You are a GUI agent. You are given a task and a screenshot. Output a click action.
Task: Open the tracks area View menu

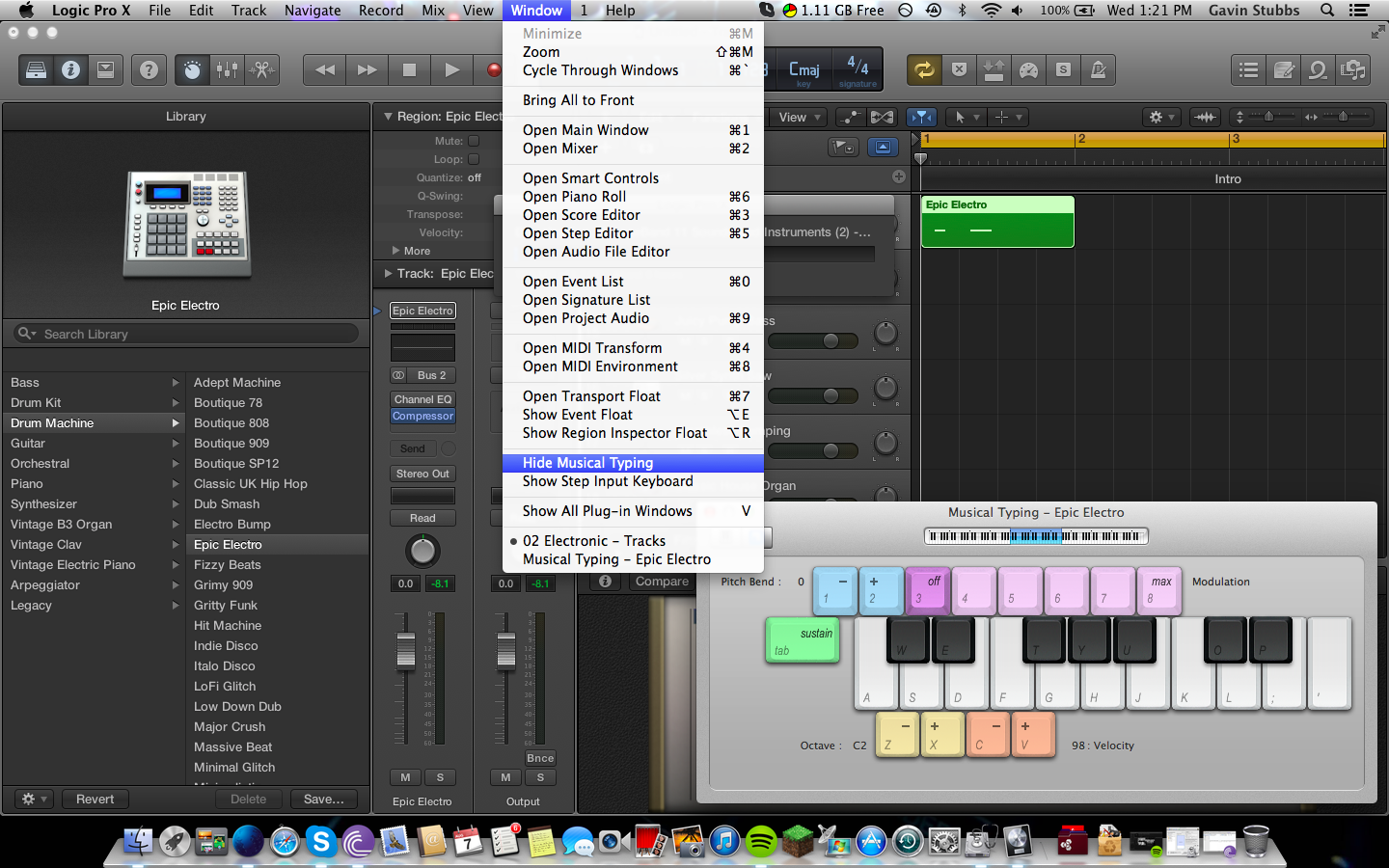[x=800, y=117]
